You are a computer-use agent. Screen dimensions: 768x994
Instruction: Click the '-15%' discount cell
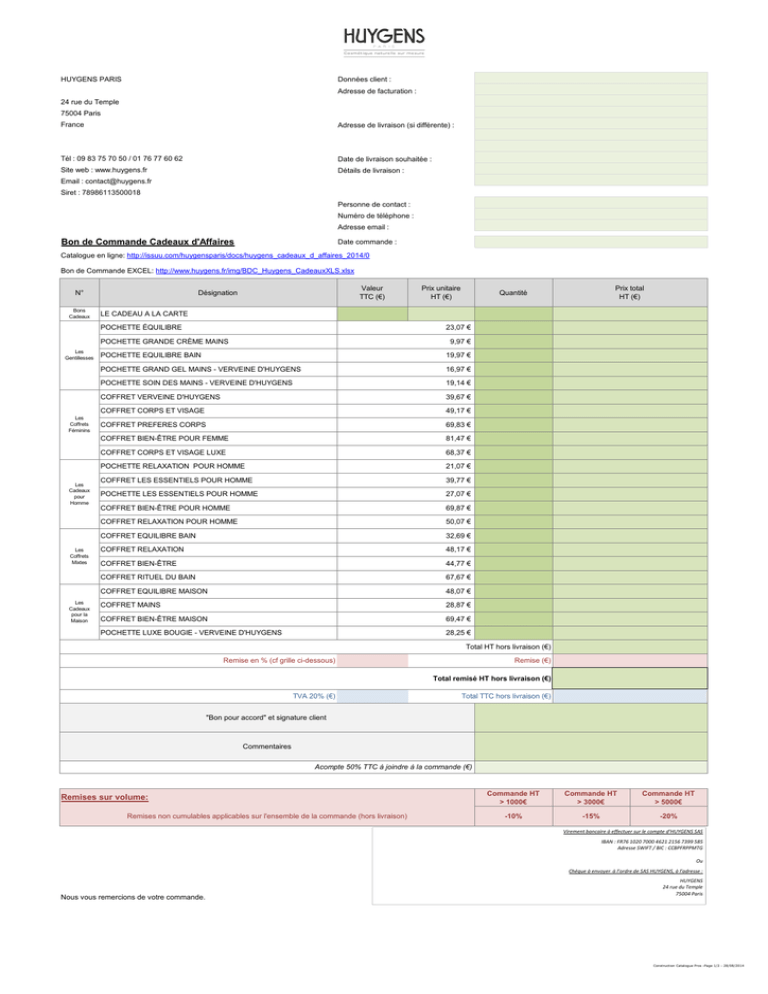(591, 816)
